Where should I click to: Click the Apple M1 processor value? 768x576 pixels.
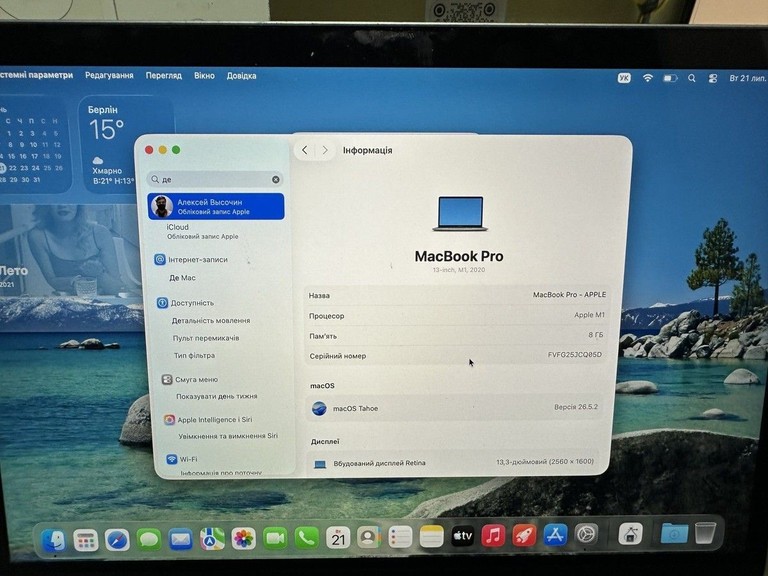tap(589, 315)
